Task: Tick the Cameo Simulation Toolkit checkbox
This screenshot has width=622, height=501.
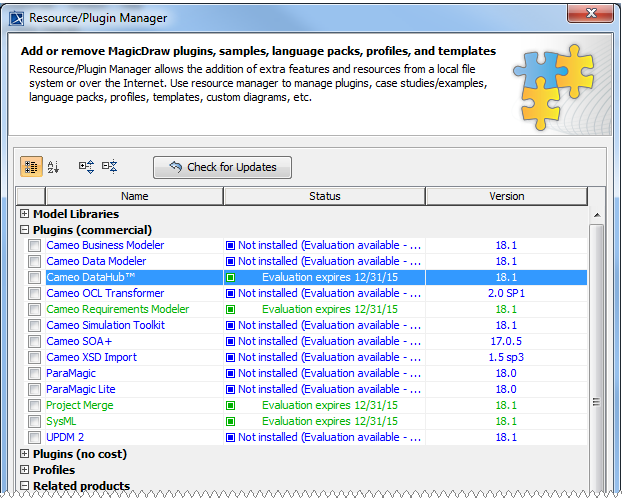Action: 35,325
